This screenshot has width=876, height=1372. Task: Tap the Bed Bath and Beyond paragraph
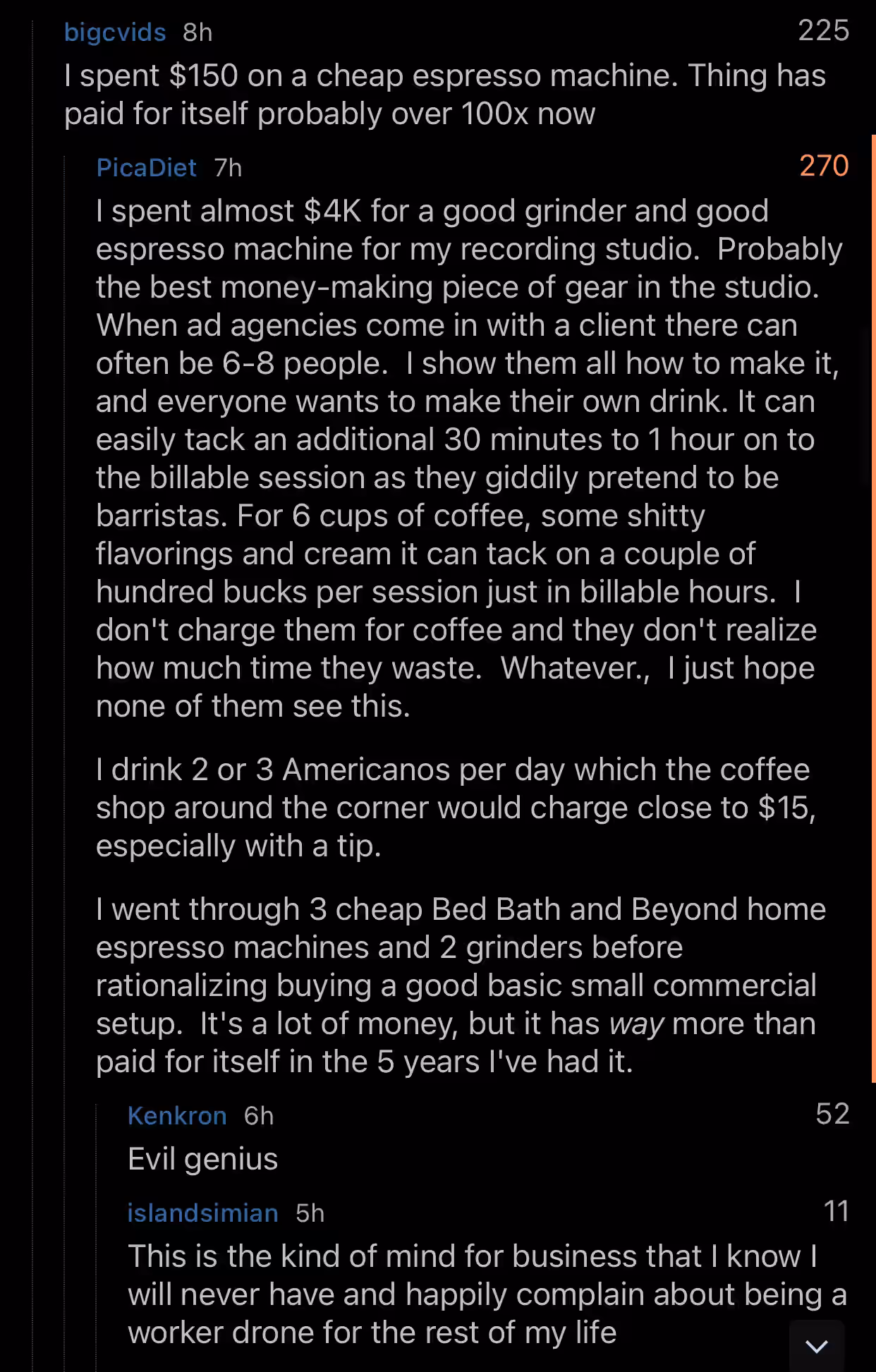pyautogui.click(x=461, y=985)
